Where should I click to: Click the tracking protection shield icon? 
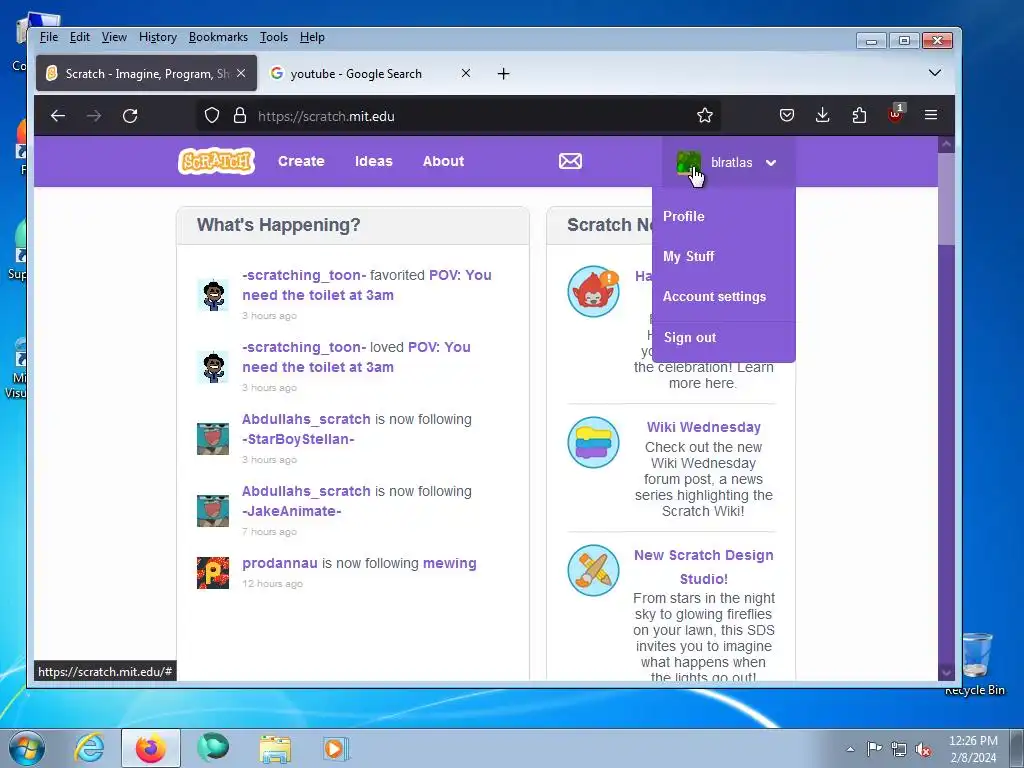pos(212,116)
